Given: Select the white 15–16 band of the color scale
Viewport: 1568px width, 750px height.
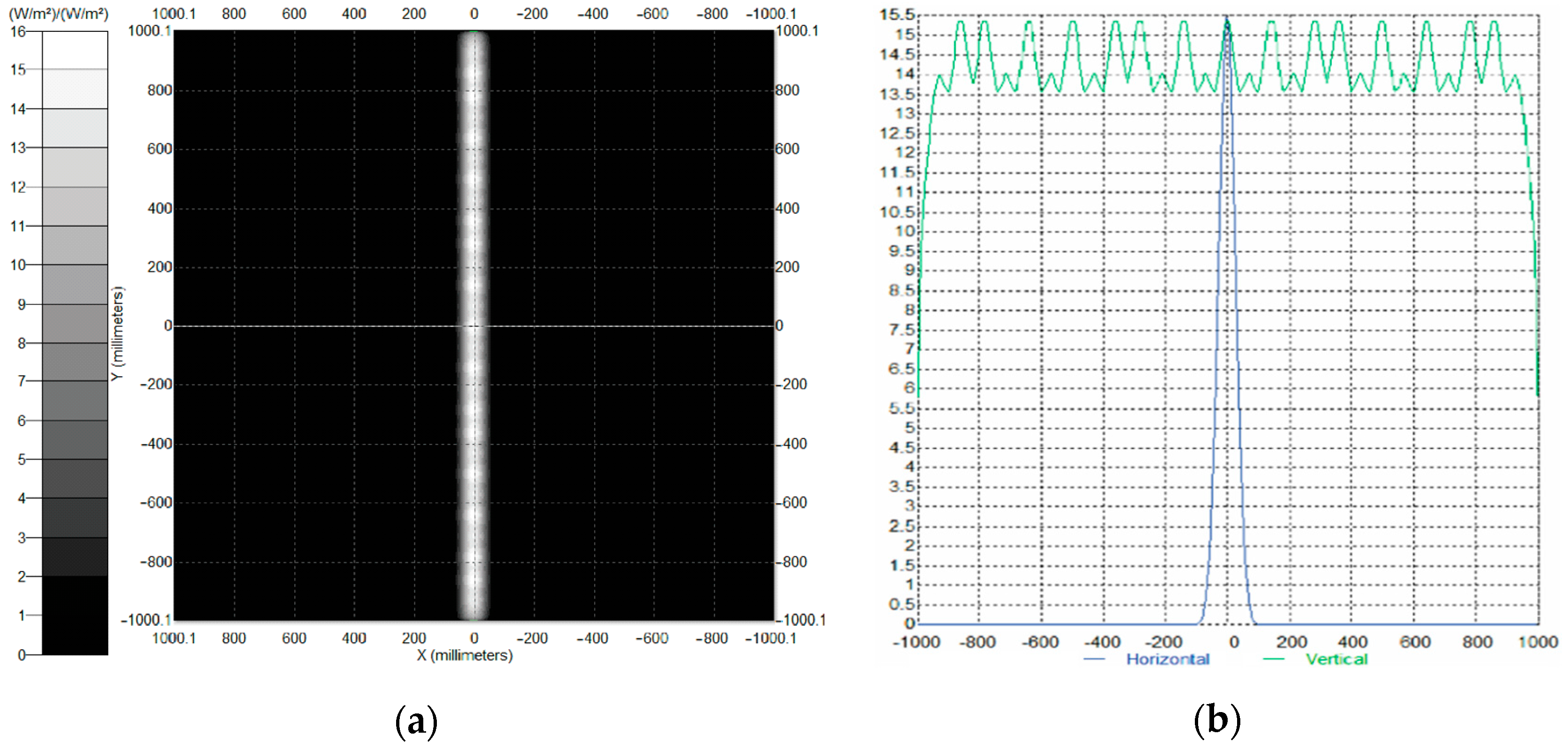Looking at the screenshot, I should (75, 51).
